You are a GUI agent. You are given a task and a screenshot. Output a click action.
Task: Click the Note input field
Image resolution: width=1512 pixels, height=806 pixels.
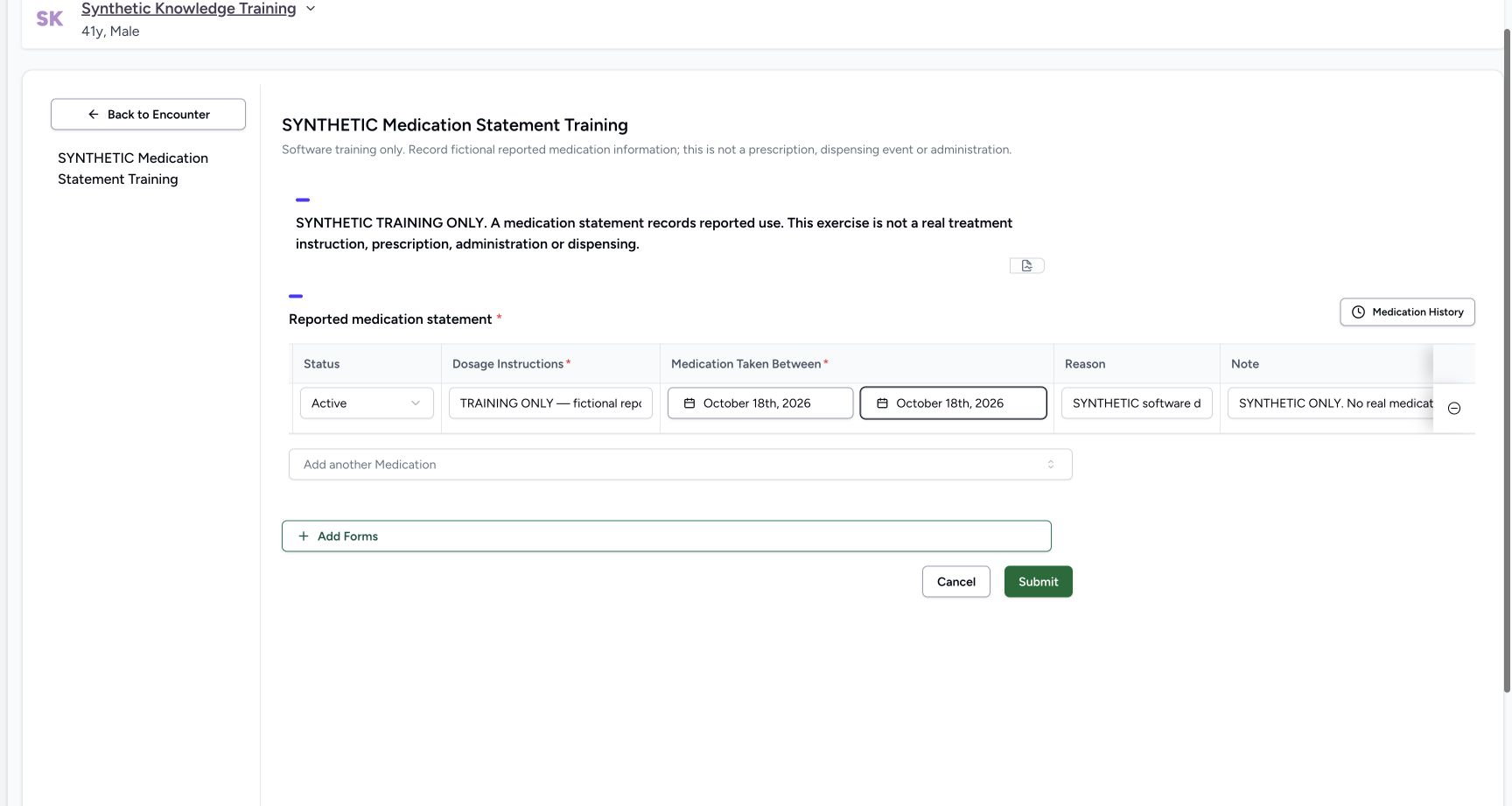click(x=1330, y=403)
